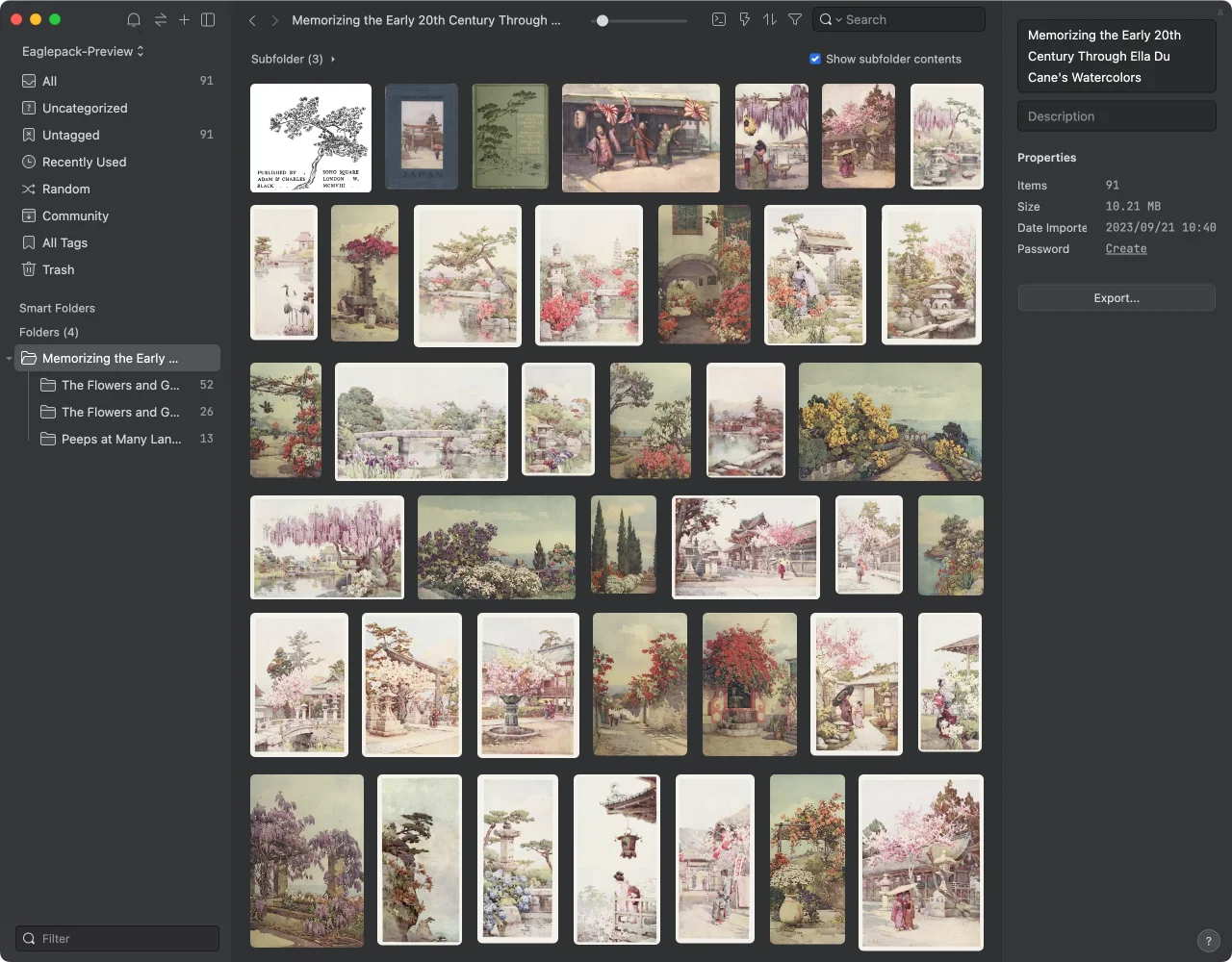
Task: Collapse the Memorizing the Early folder triangle
Action: [x=10, y=359]
